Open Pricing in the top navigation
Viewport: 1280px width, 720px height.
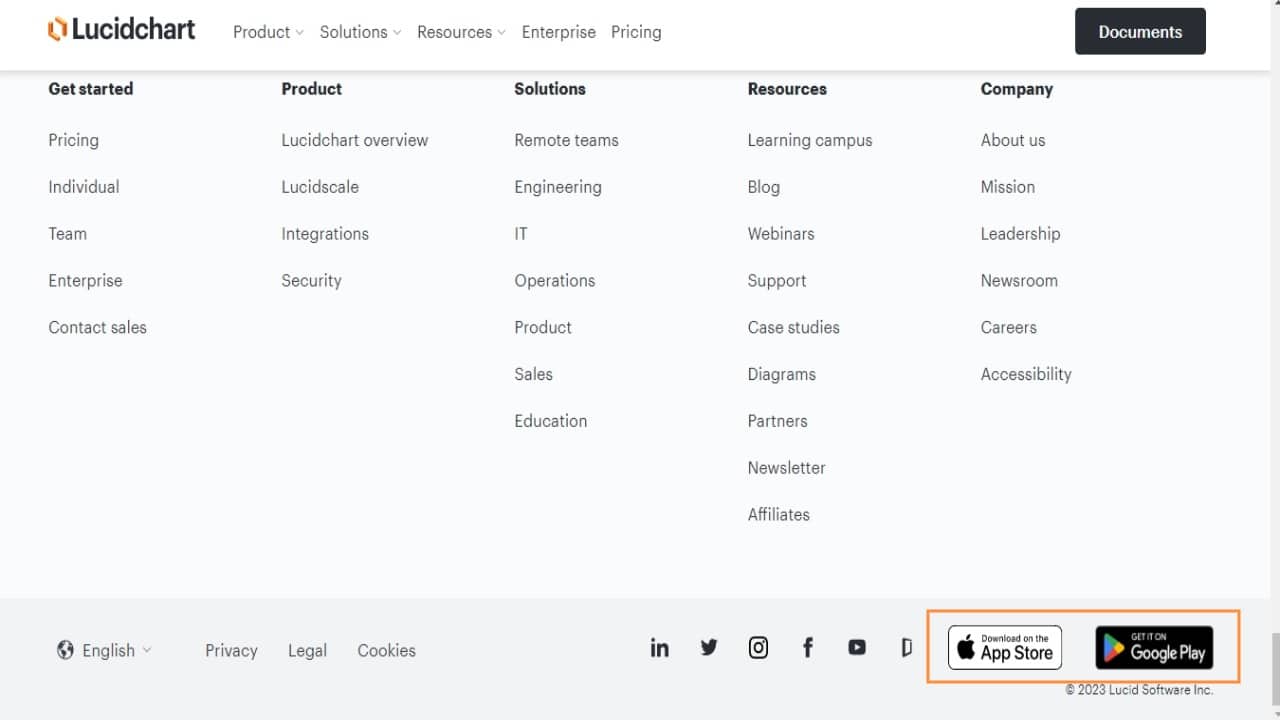[636, 32]
